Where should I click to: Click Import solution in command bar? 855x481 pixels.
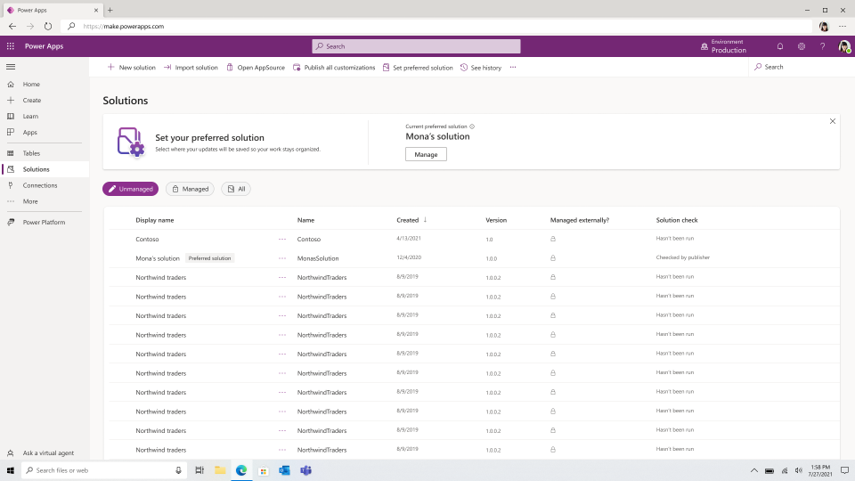coord(190,68)
